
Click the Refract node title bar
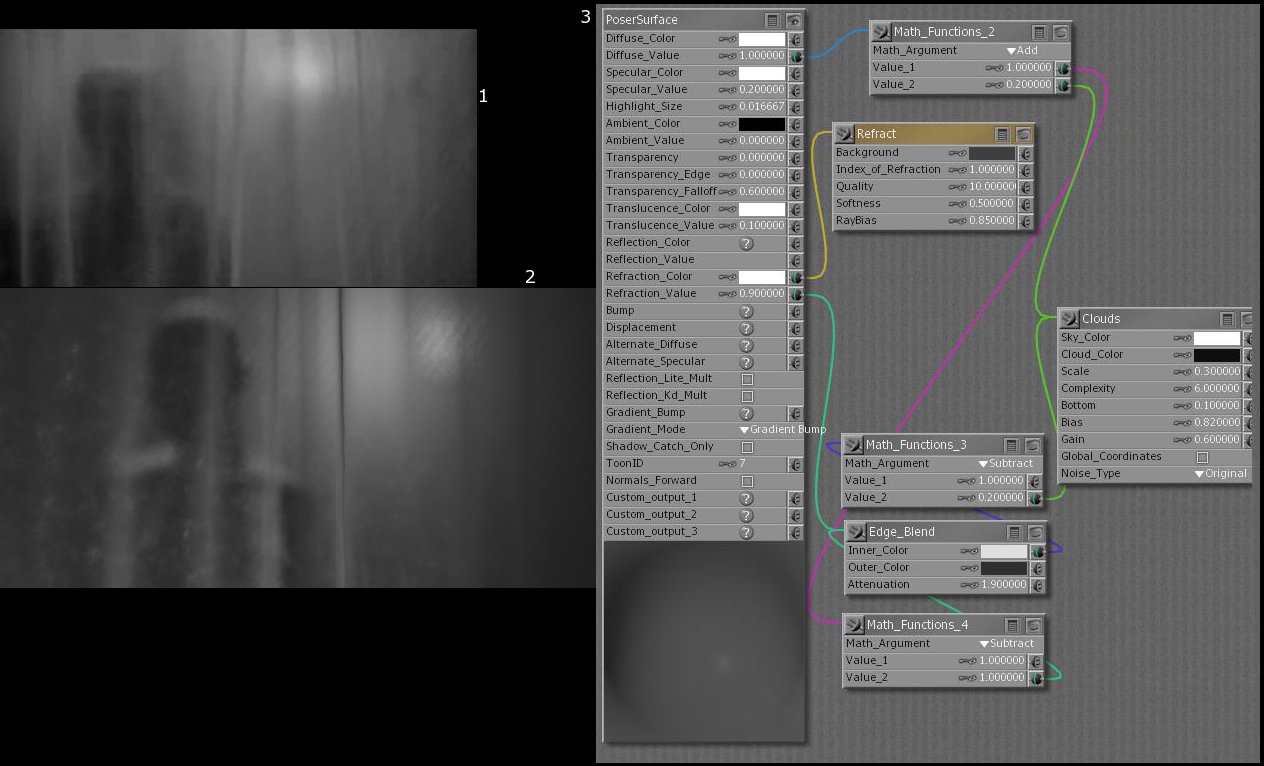pyautogui.click(x=934, y=134)
